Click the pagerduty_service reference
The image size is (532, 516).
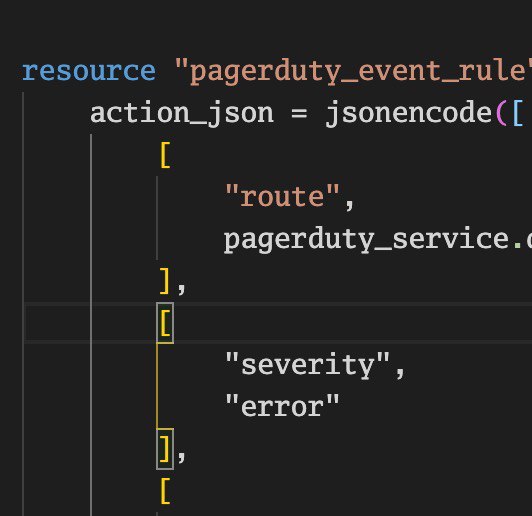(366, 241)
